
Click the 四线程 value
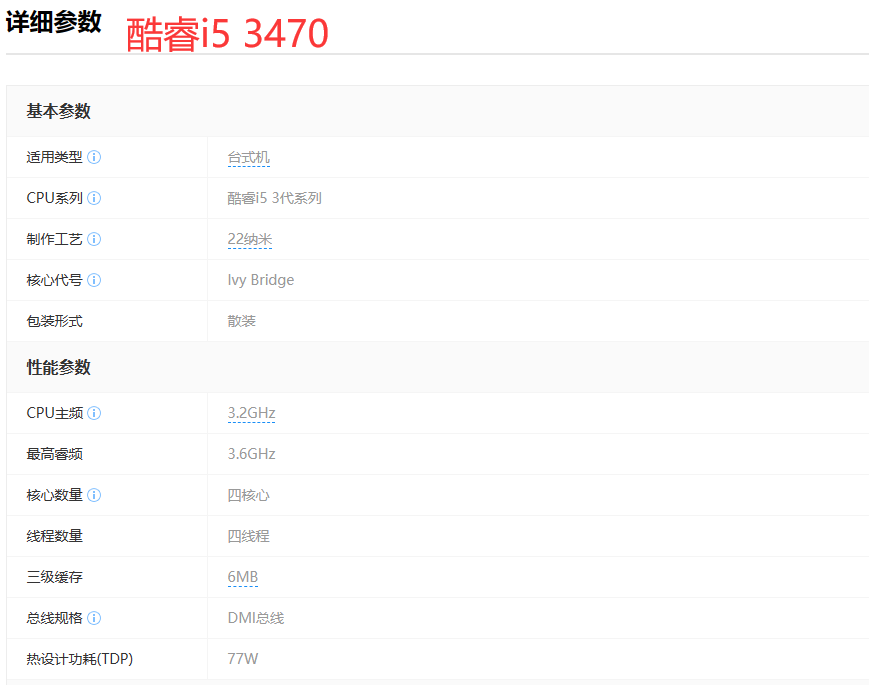pos(248,536)
